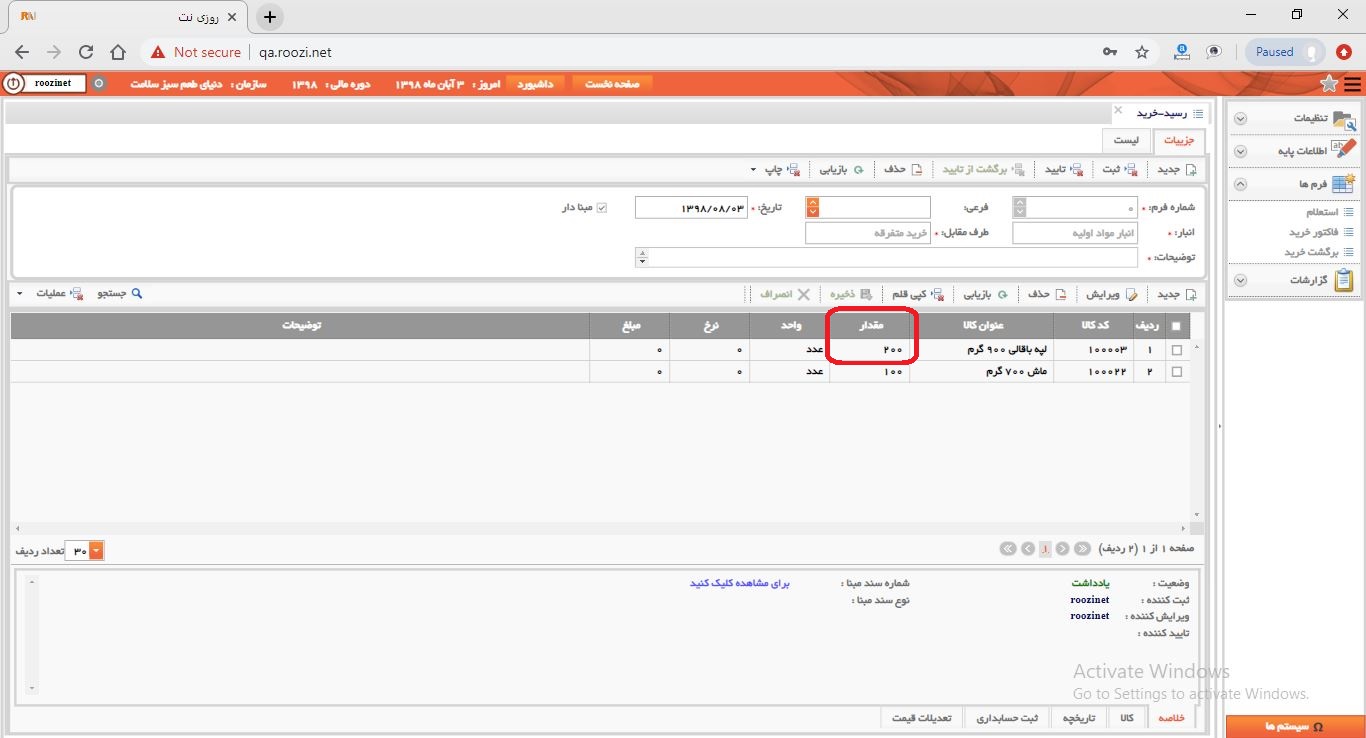Select the خلاصه bottom tab
Image resolution: width=1366 pixels, height=738 pixels.
pos(1171,718)
